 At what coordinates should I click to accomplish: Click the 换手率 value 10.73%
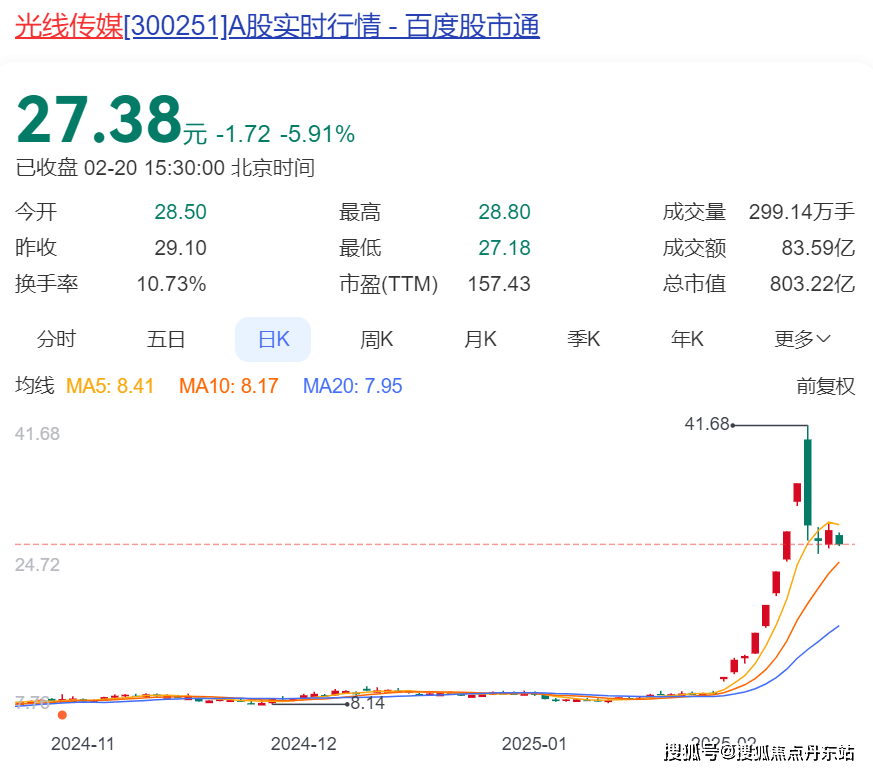(x=171, y=284)
